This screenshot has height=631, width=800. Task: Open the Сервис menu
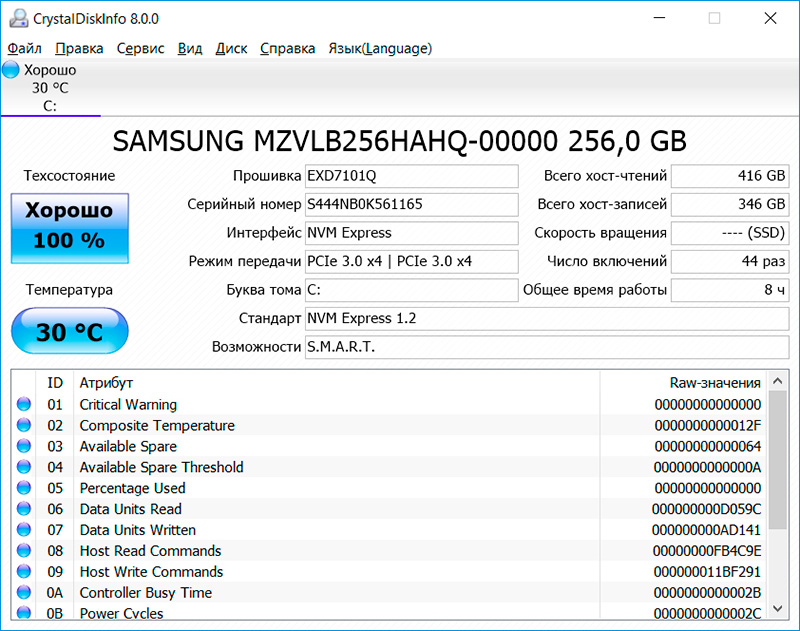141,48
